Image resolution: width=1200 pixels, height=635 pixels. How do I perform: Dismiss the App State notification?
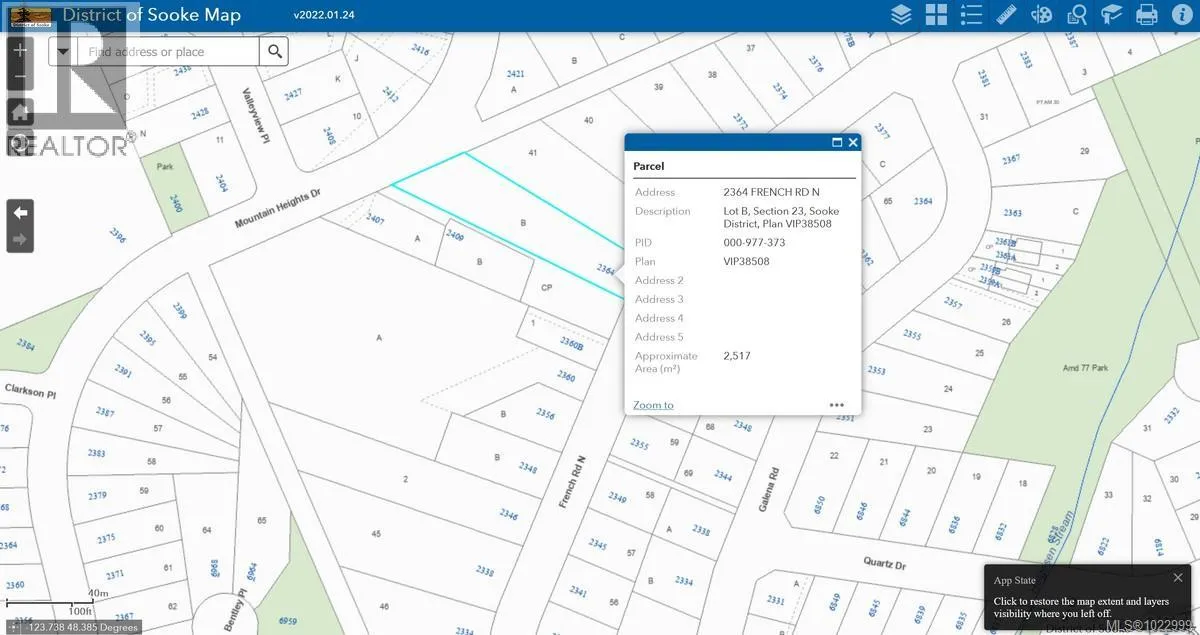[x=1177, y=578]
